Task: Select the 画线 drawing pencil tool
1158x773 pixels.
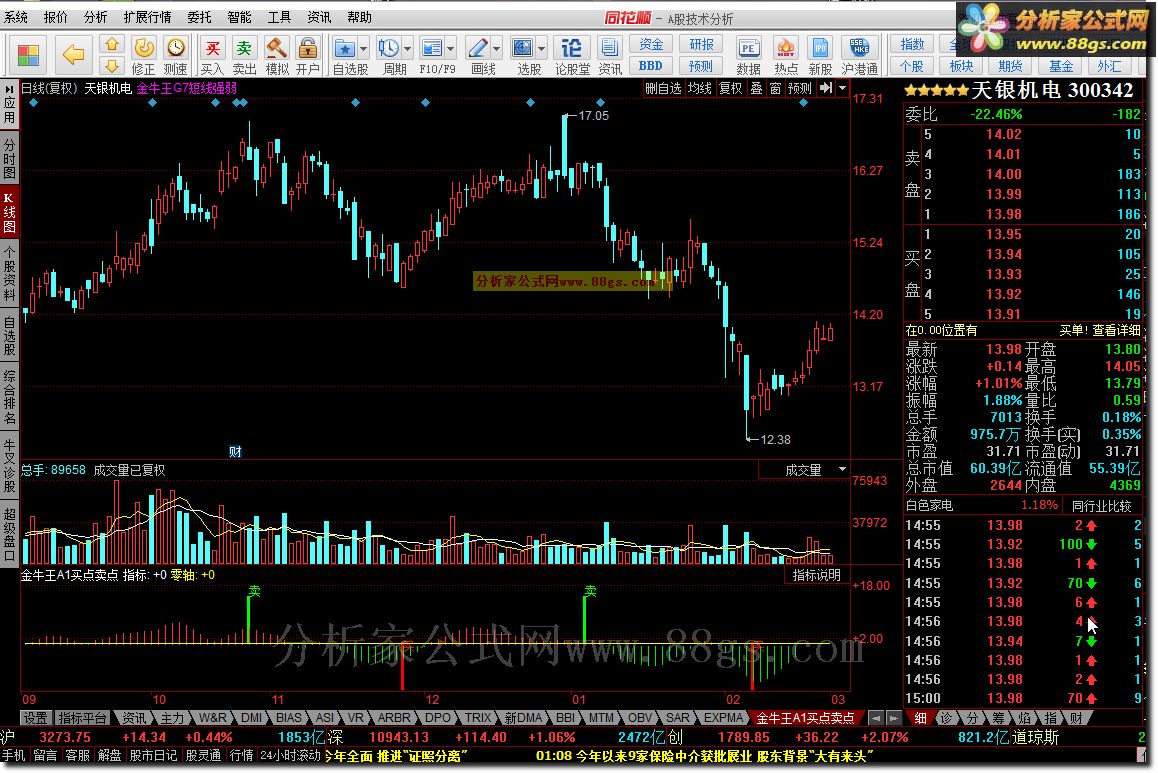Action: (478, 49)
